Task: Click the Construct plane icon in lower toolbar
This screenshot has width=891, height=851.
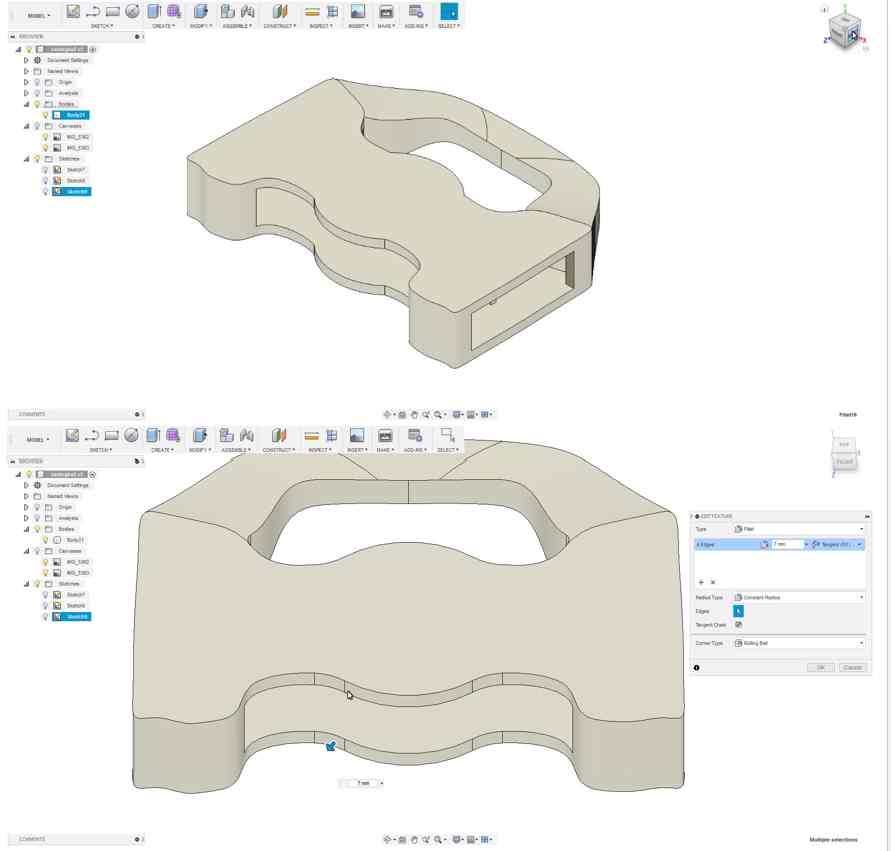Action: pos(278,436)
